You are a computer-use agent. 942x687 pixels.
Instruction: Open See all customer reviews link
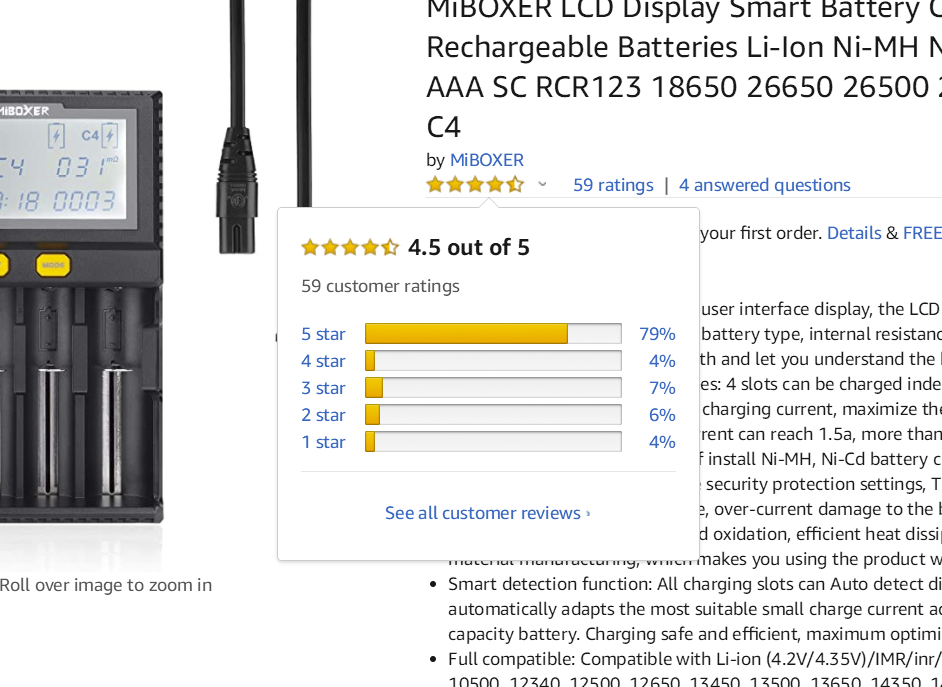(x=483, y=513)
